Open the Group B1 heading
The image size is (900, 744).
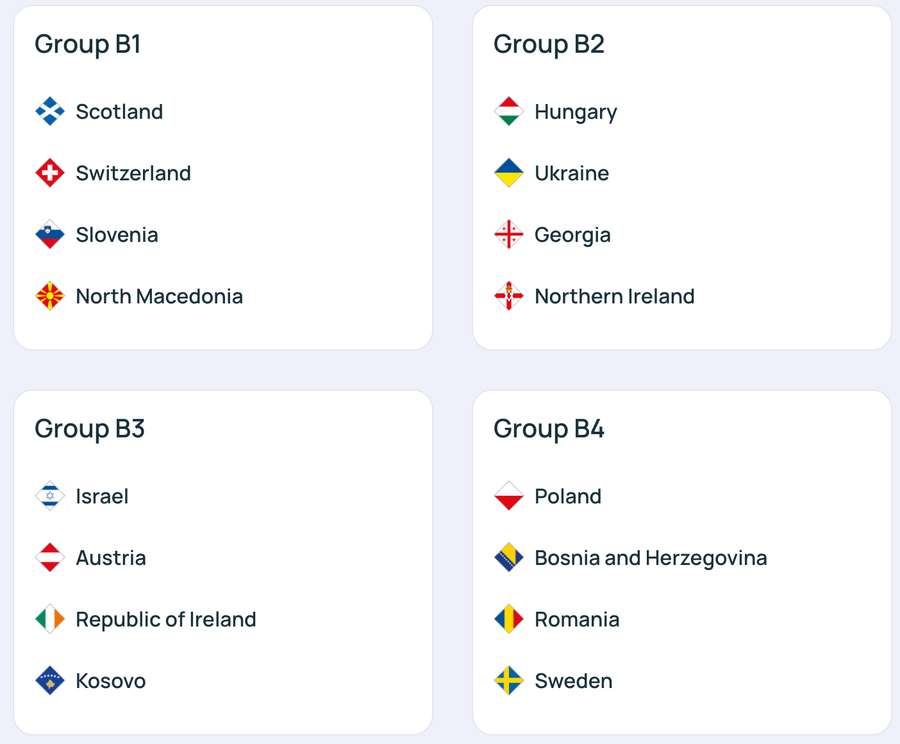pyautogui.click(x=89, y=44)
